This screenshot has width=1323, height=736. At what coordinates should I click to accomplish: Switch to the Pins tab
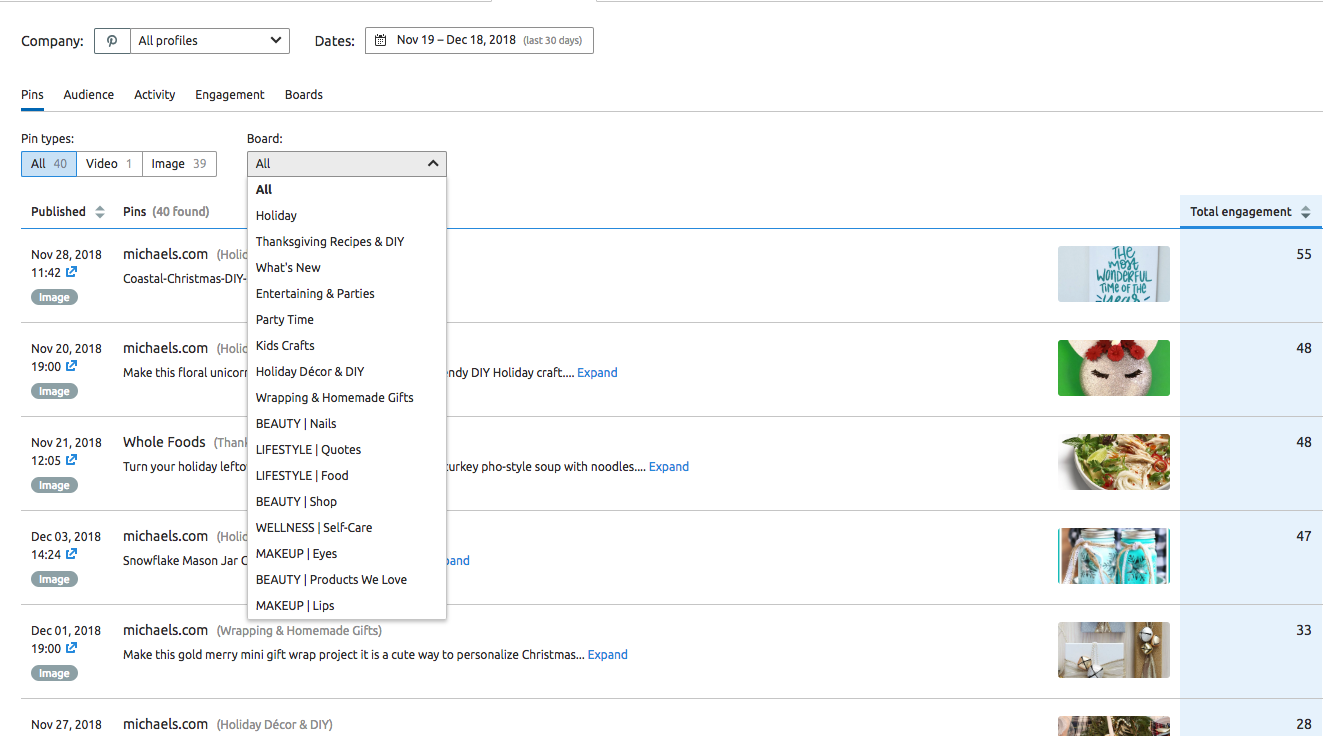pyautogui.click(x=32, y=95)
